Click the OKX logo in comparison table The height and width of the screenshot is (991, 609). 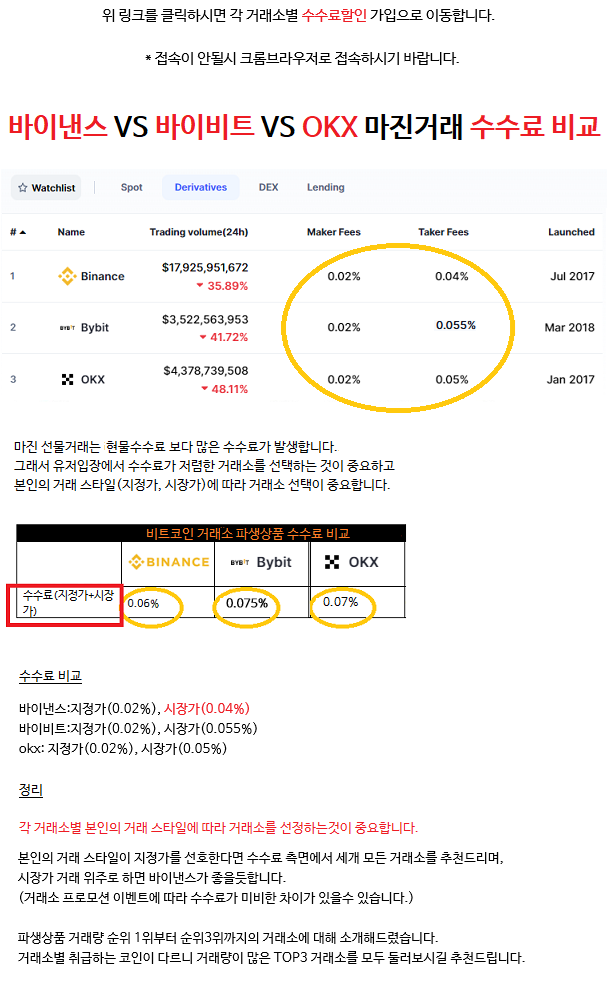(x=351, y=562)
